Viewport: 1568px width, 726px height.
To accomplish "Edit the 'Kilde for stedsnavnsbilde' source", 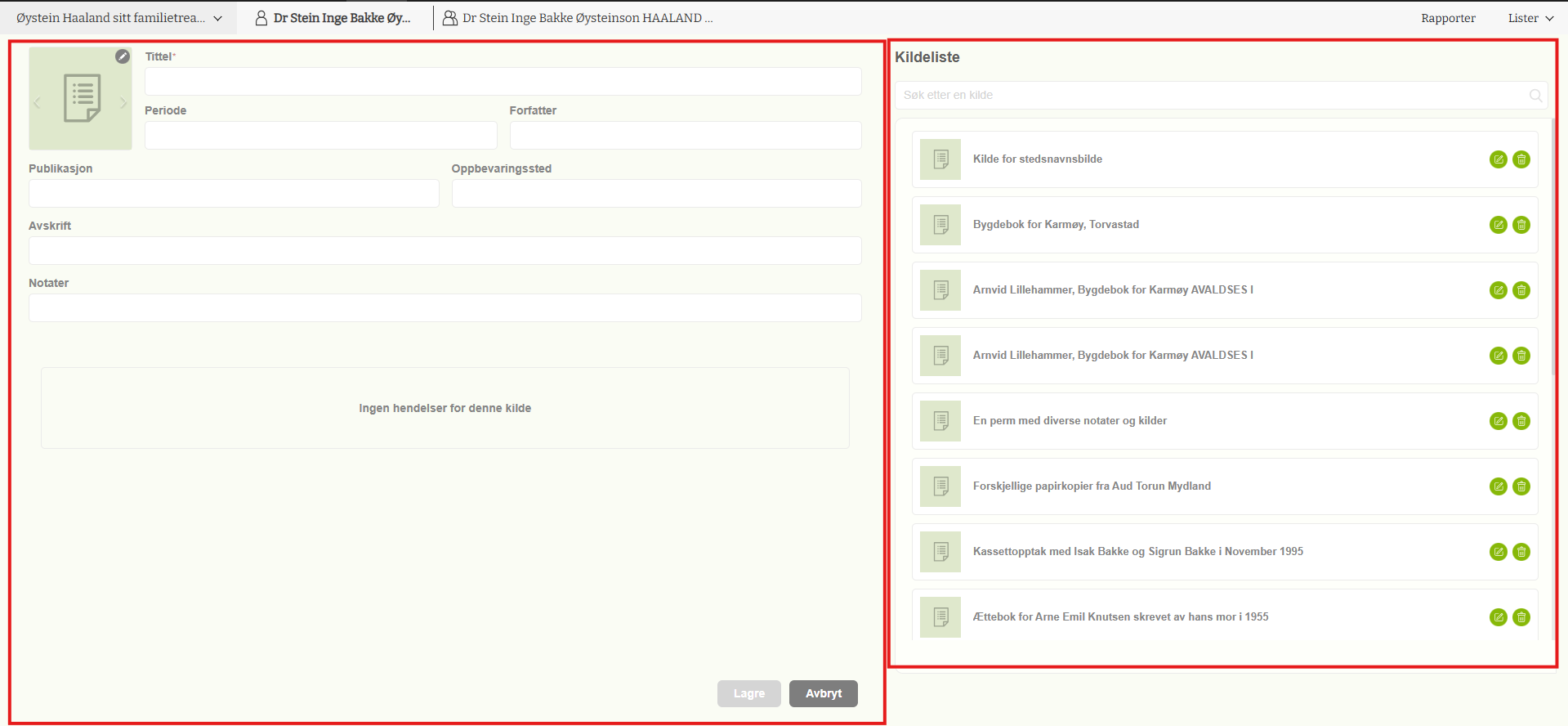I will tap(1498, 159).
